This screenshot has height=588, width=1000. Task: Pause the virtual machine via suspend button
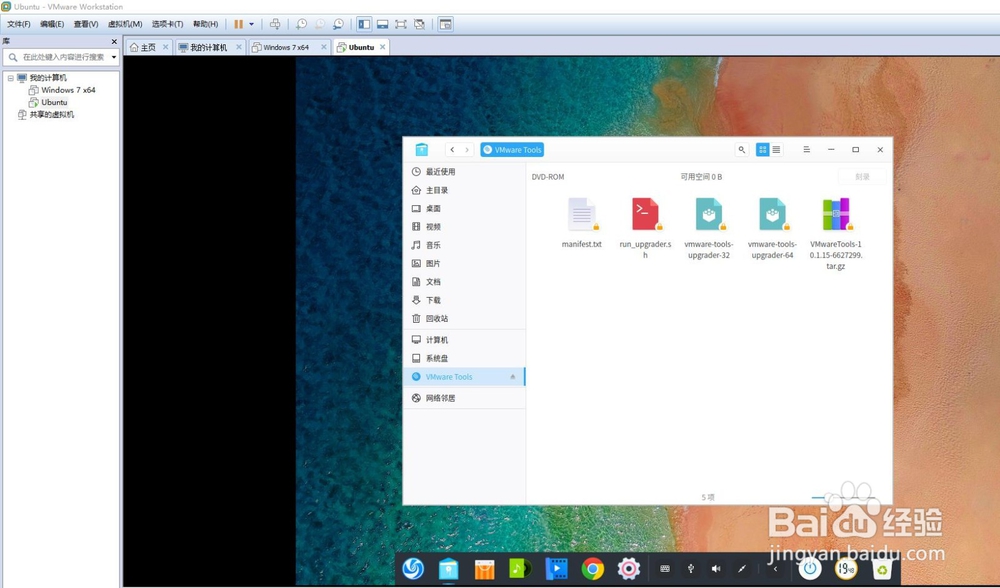click(239, 23)
